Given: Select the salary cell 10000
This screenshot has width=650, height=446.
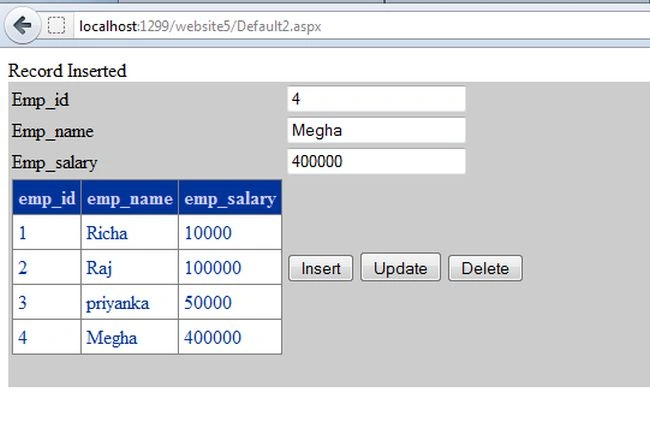Looking at the screenshot, I should pos(230,232).
